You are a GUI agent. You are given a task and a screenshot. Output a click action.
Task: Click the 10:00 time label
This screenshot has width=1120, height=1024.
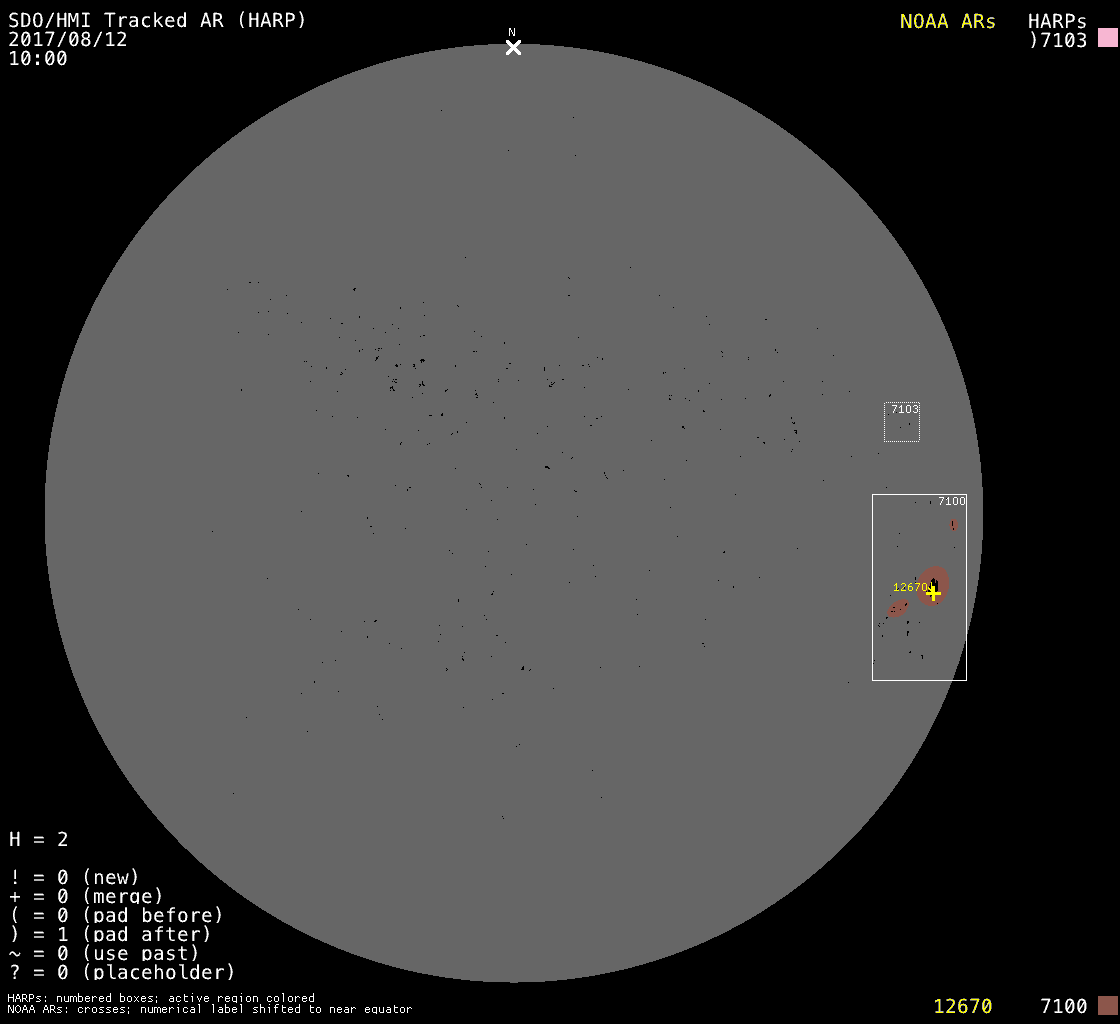(38, 58)
